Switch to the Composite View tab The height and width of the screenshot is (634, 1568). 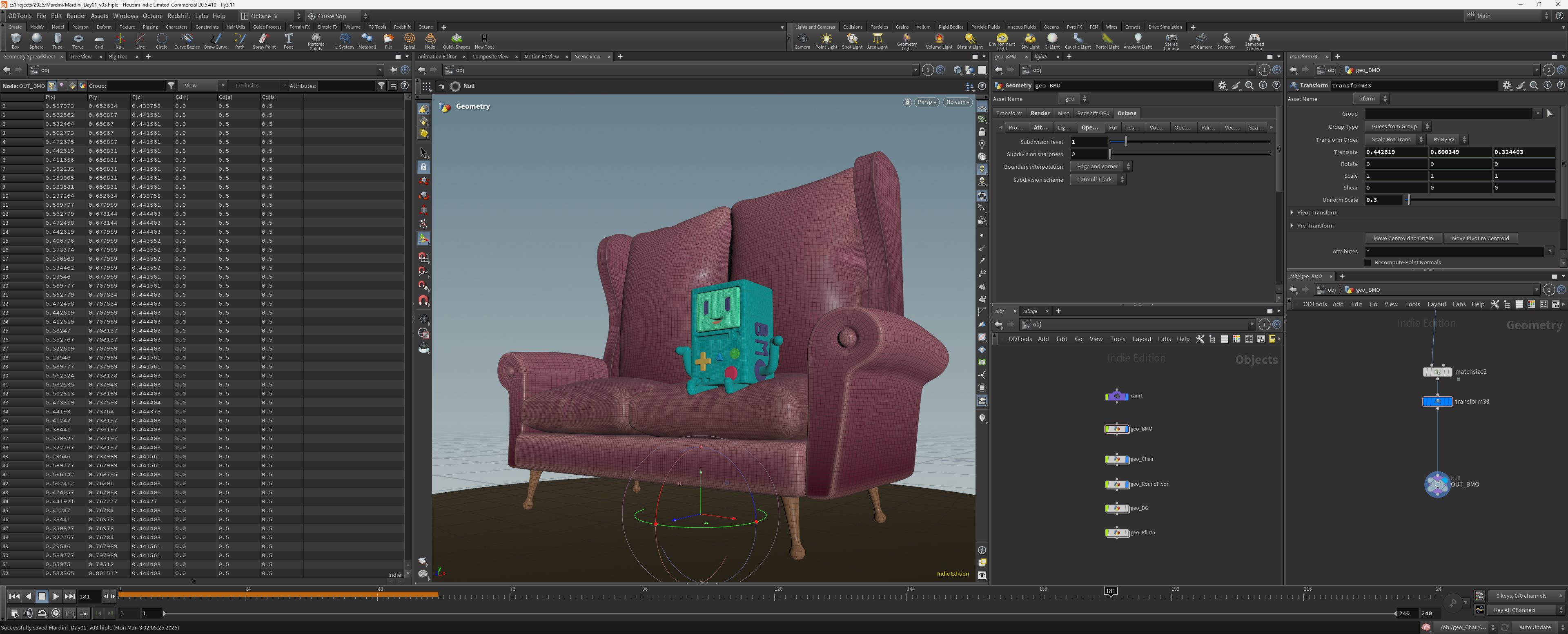(490, 57)
